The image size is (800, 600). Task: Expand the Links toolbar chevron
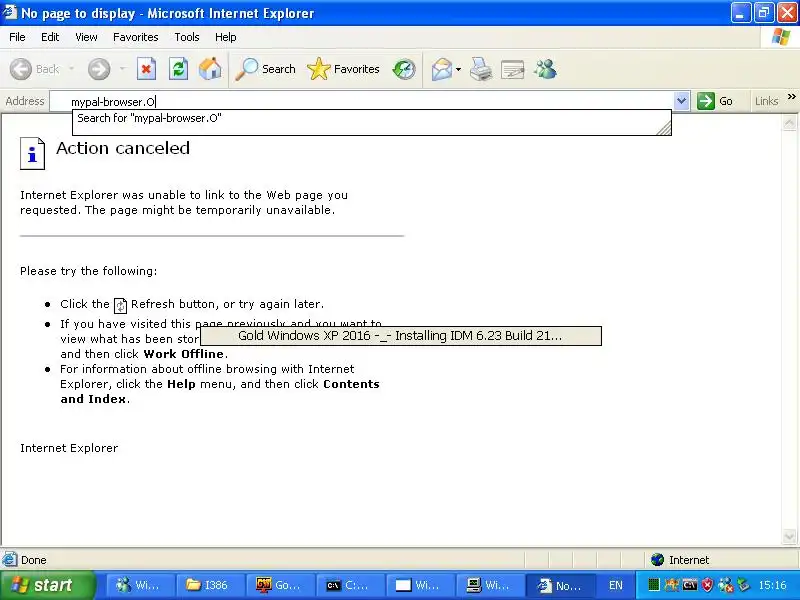click(x=791, y=97)
